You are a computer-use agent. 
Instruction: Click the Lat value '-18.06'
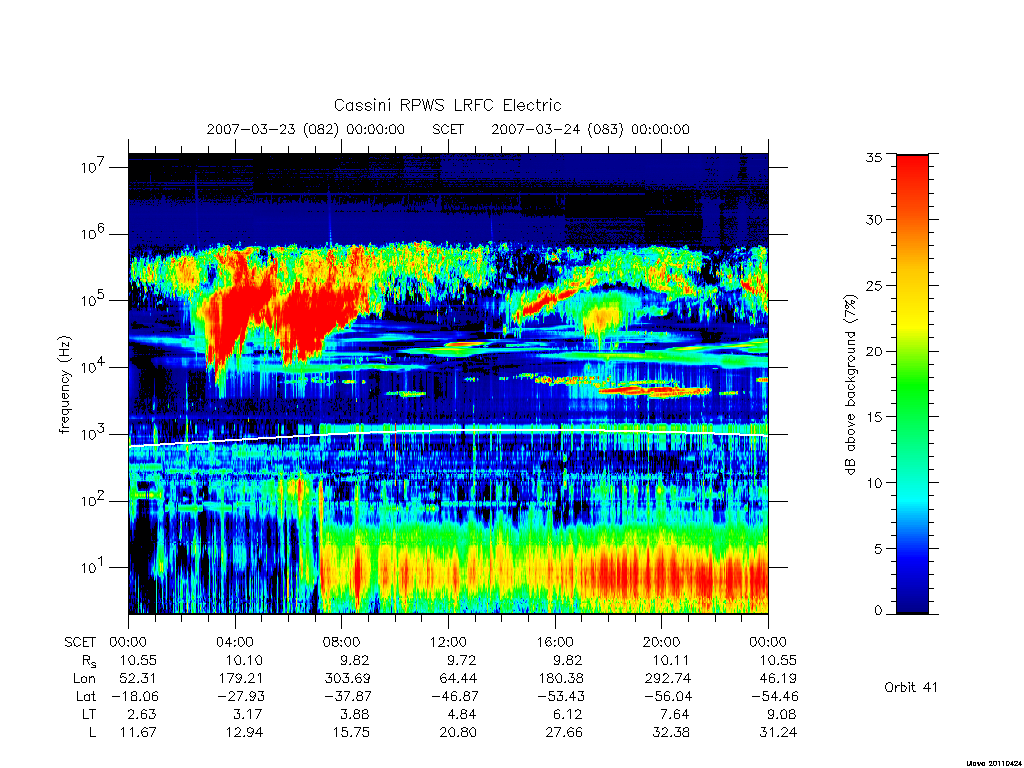(x=134, y=696)
